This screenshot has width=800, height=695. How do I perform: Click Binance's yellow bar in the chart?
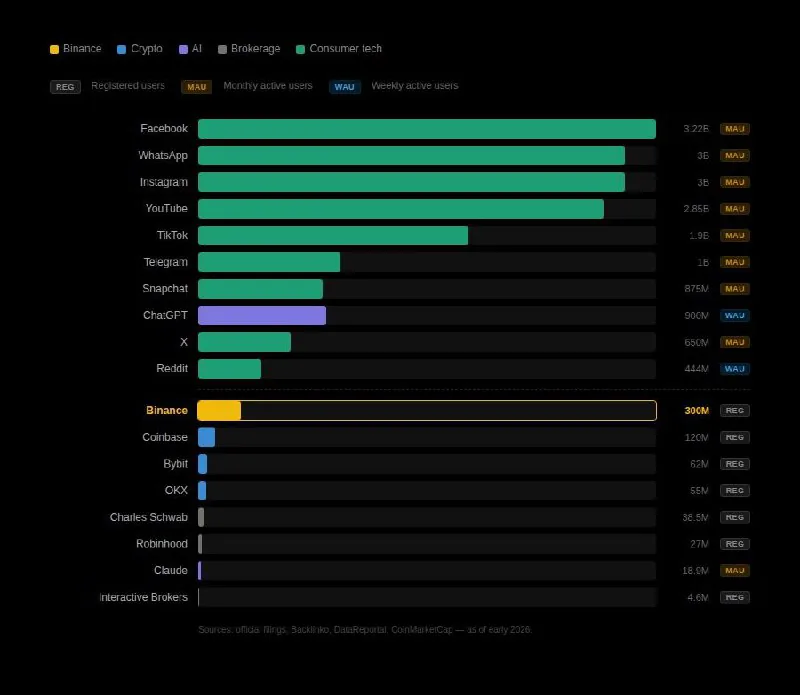point(220,410)
